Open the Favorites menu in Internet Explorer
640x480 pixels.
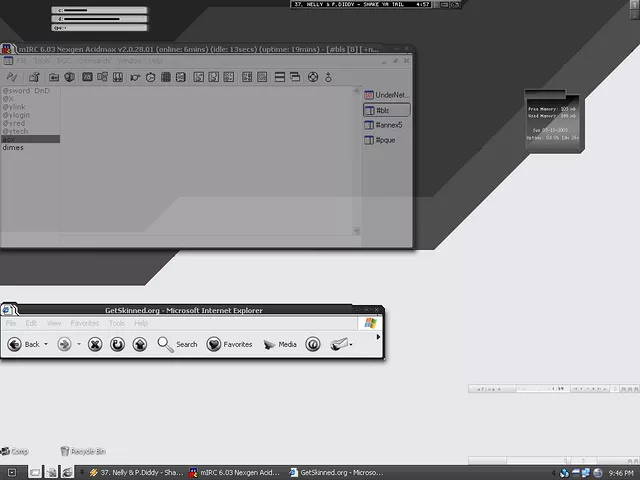point(85,324)
